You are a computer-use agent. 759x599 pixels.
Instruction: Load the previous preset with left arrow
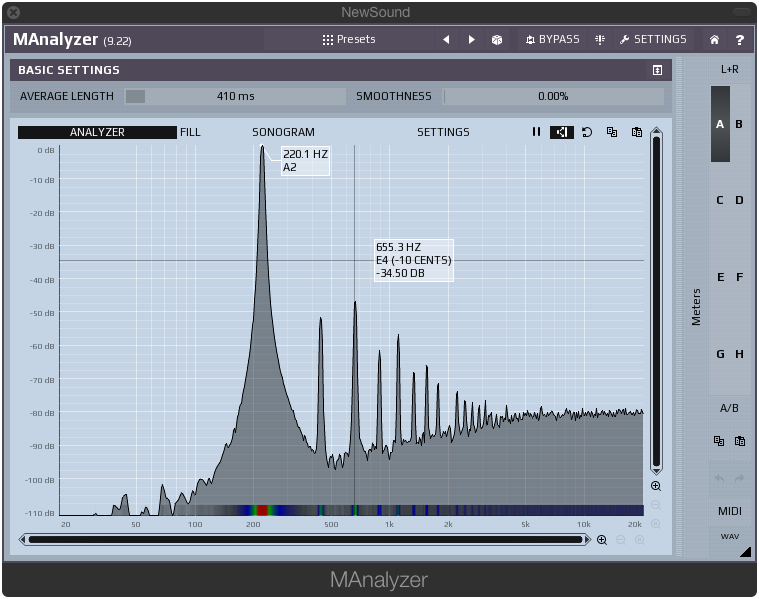click(x=446, y=39)
